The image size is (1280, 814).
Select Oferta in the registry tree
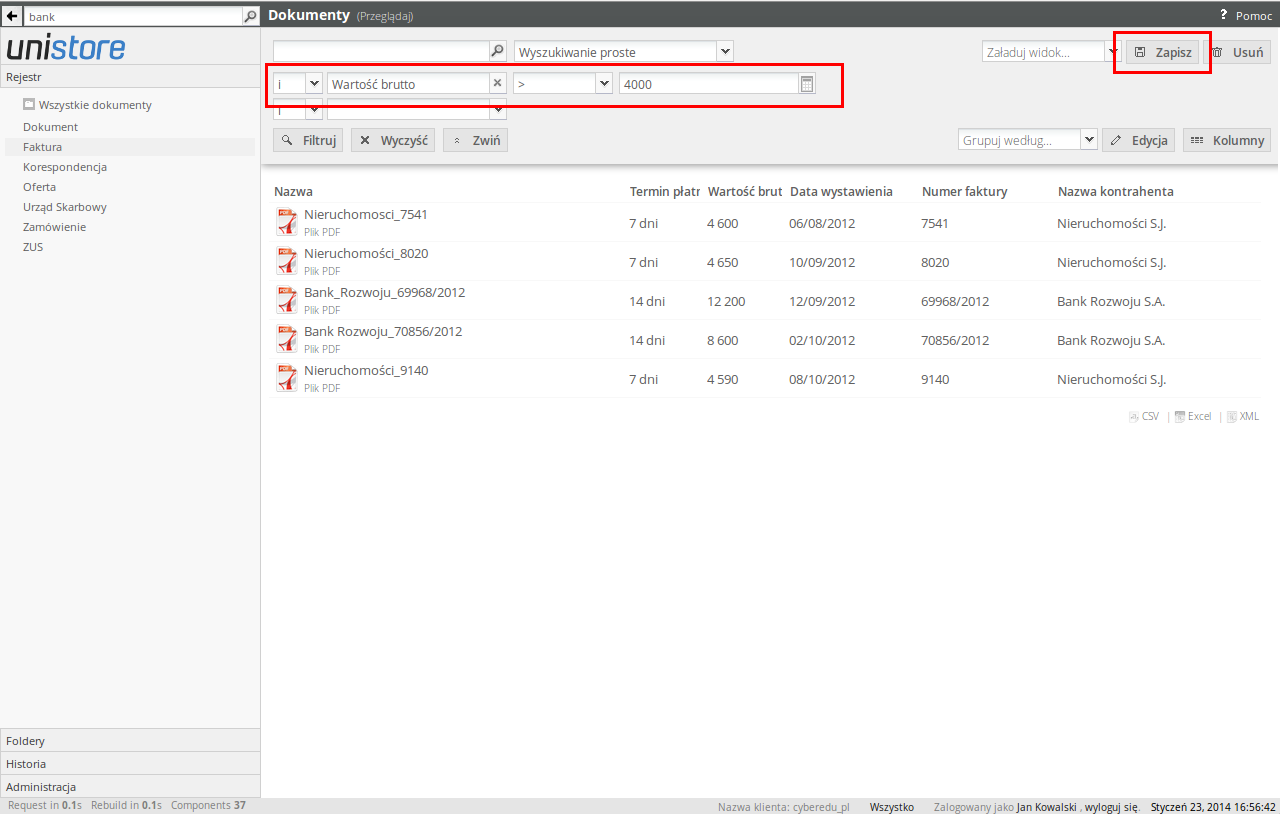click(x=40, y=187)
